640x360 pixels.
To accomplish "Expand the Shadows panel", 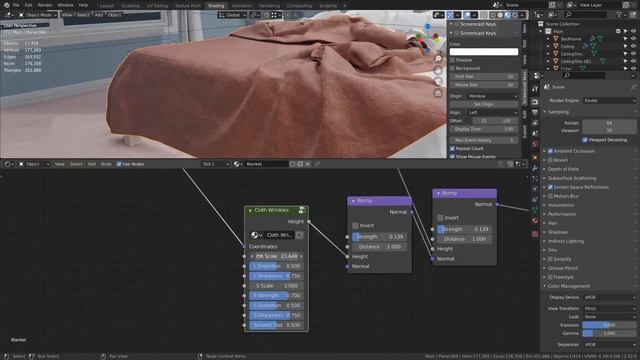I will point(558,232).
